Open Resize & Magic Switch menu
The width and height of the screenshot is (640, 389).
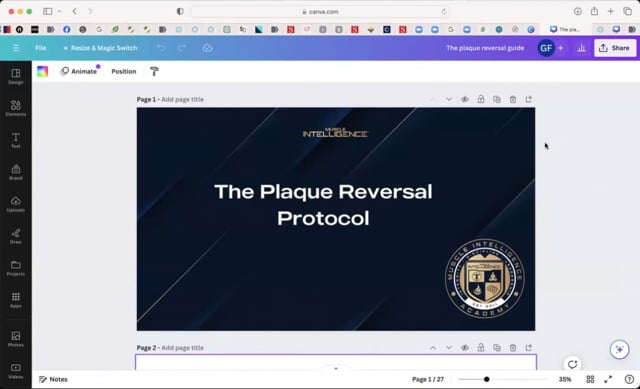click(x=100, y=48)
